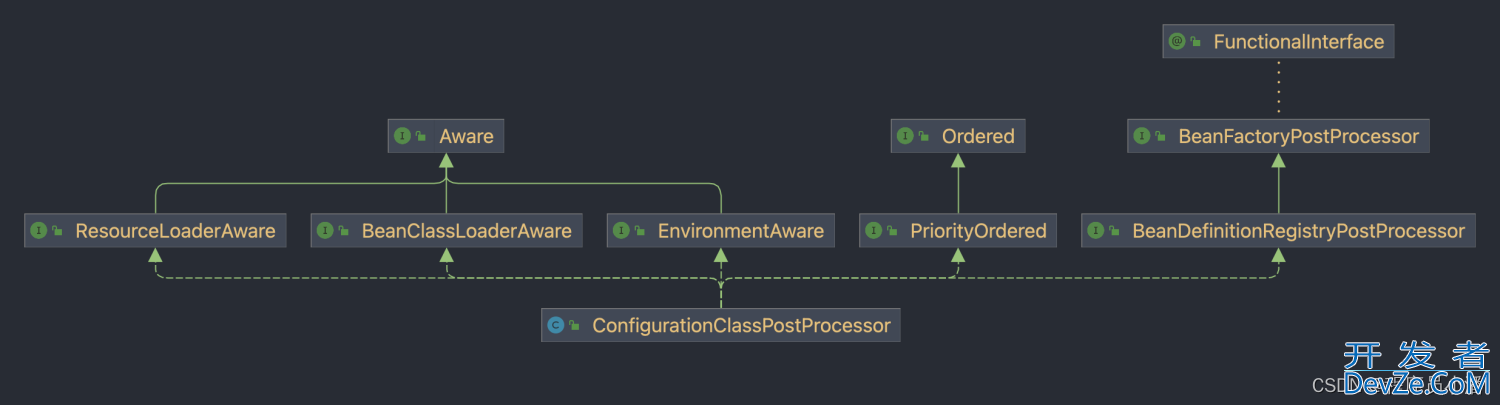1500x405 pixels.
Task: Click the interface icon on PriorityOrdered
Action: [874, 231]
